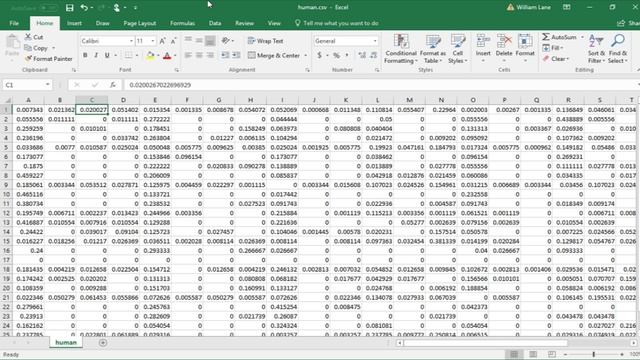Click the Align Left icon
The width and height of the screenshot is (640, 360).
tap(188, 55)
